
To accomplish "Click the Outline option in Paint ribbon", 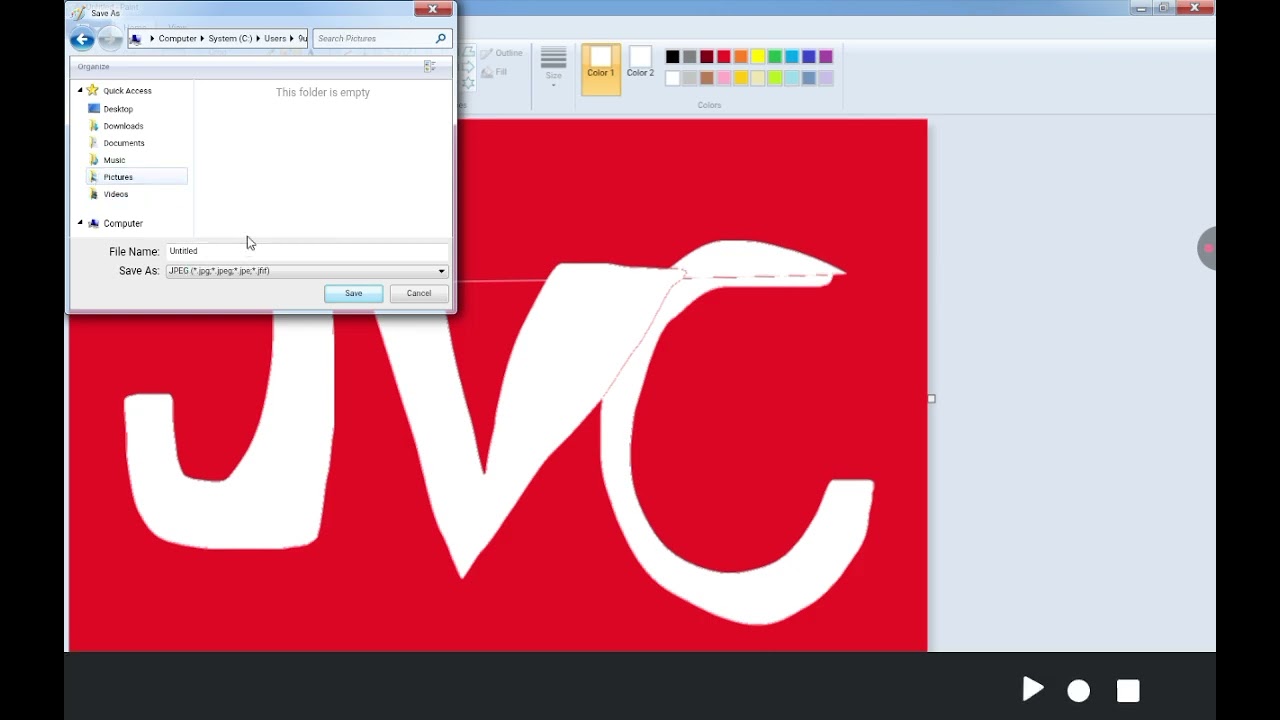I will pyautogui.click(x=502, y=53).
